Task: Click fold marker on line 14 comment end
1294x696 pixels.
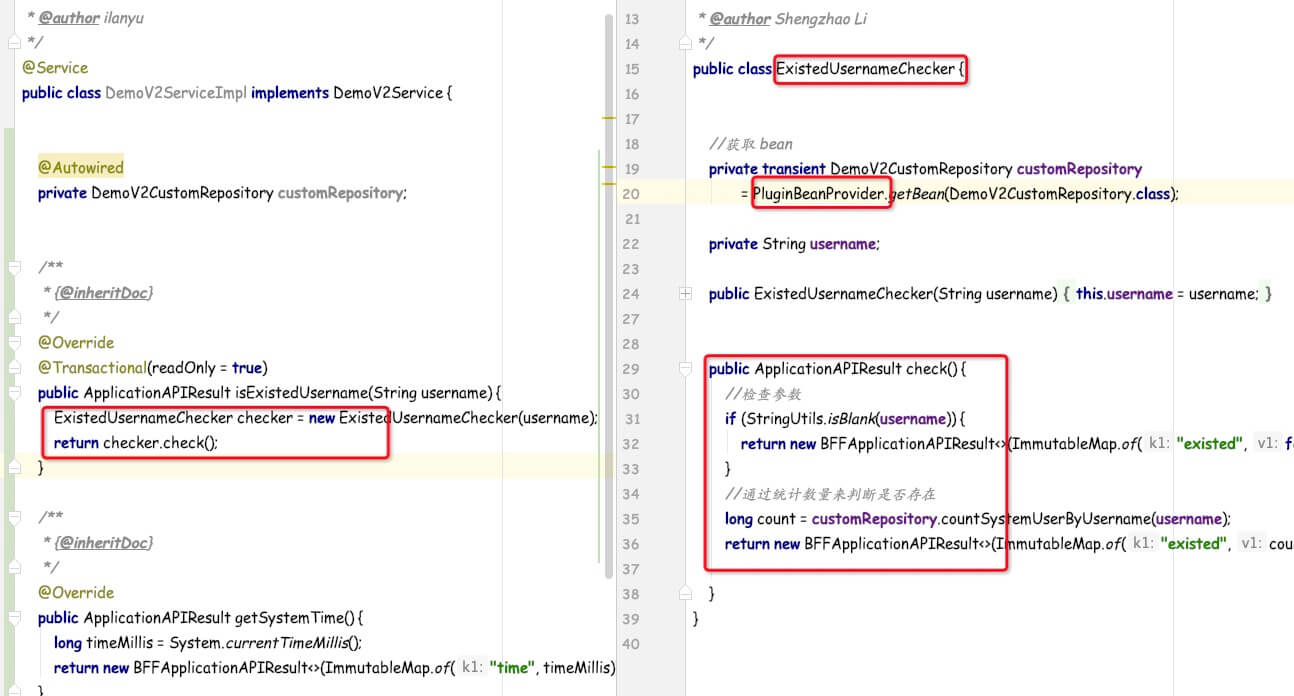Action: 685,44
